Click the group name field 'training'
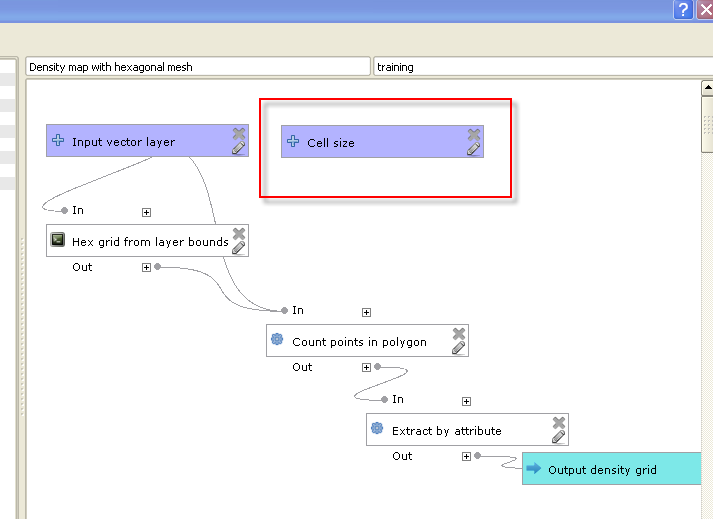This screenshot has height=519, width=713. pyautogui.click(x=543, y=67)
